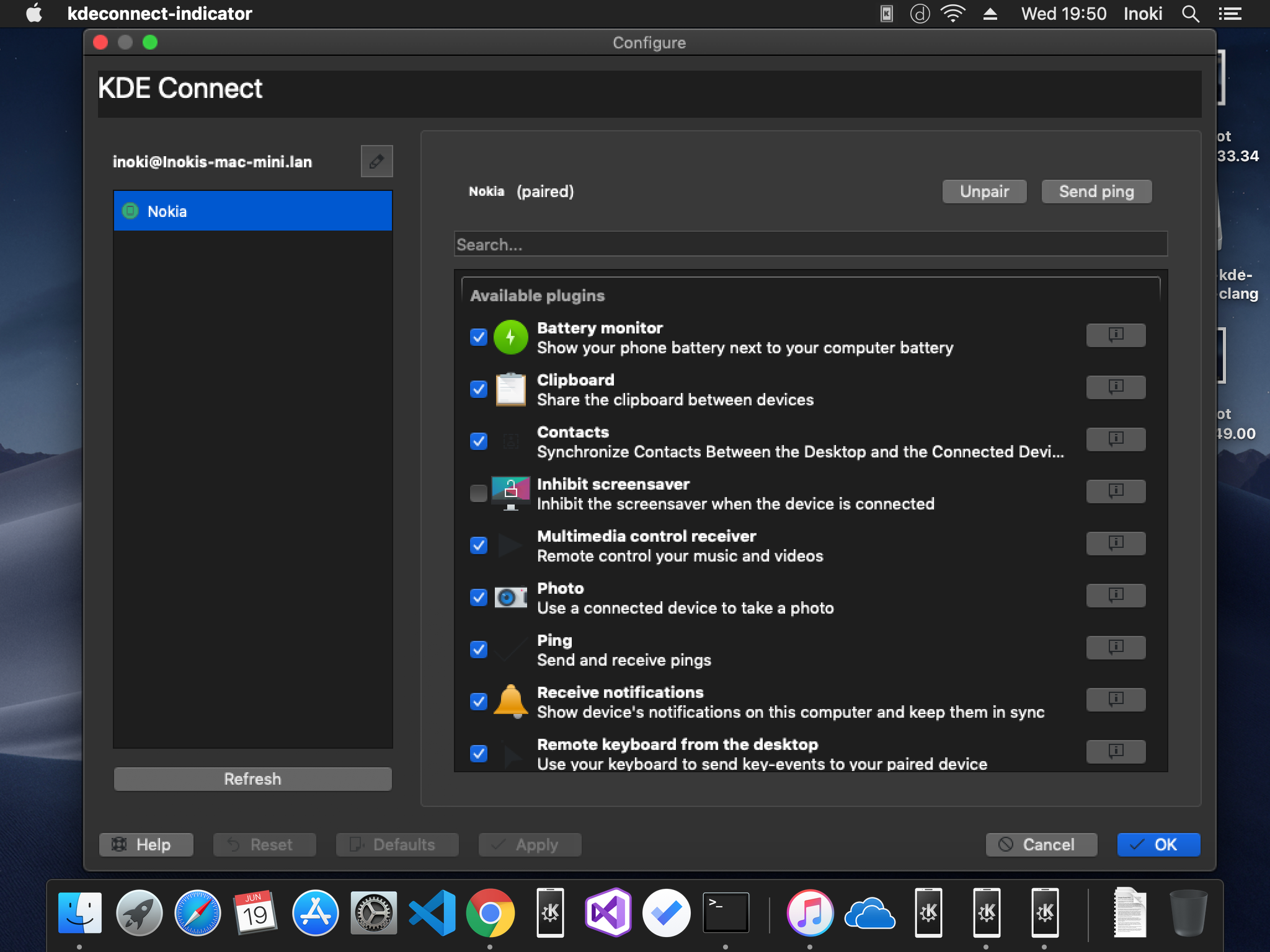Uncheck the Ping plugin
The image size is (1270, 952).
pyautogui.click(x=477, y=650)
